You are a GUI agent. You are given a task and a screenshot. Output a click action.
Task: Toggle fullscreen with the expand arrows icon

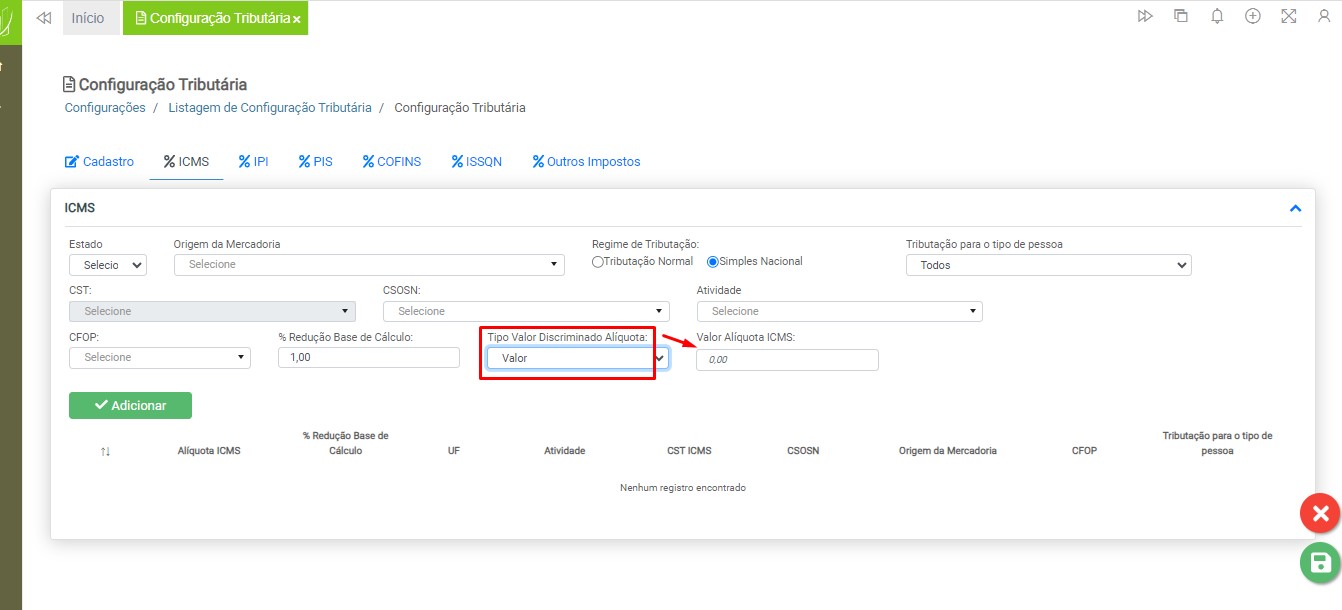tap(1289, 17)
